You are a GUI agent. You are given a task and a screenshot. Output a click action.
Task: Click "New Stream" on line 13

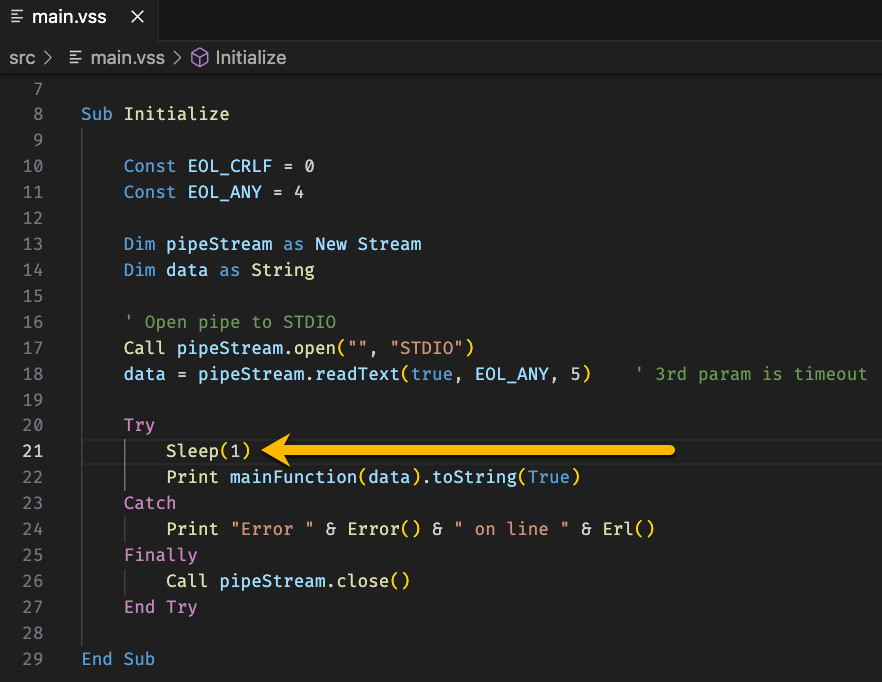click(368, 244)
